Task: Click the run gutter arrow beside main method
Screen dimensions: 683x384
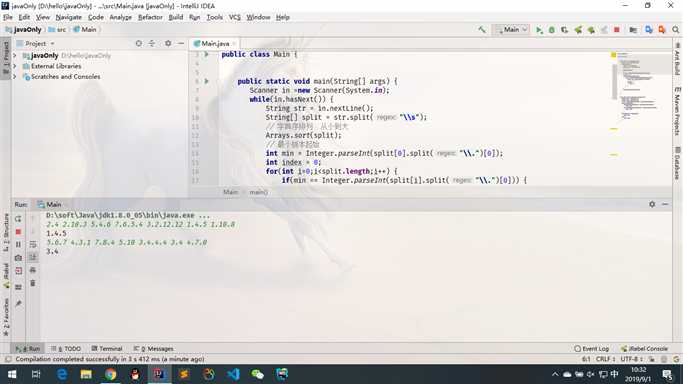Action: (206, 81)
